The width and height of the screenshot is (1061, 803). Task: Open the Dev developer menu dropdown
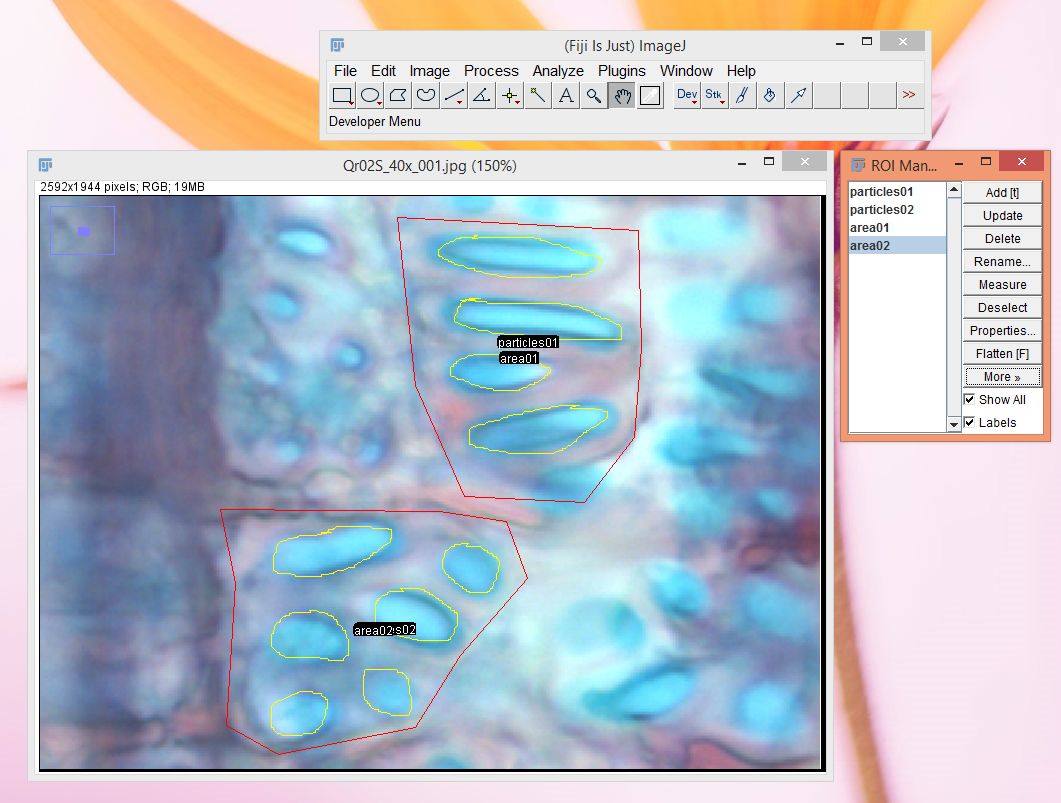687,96
